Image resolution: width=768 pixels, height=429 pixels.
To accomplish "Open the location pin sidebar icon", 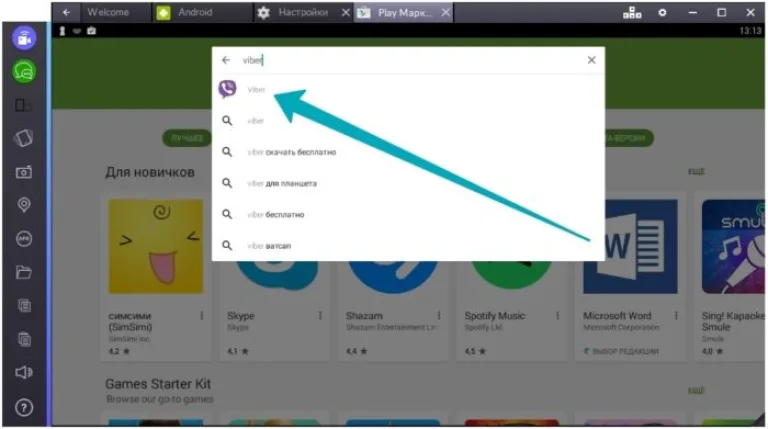I will [24, 205].
